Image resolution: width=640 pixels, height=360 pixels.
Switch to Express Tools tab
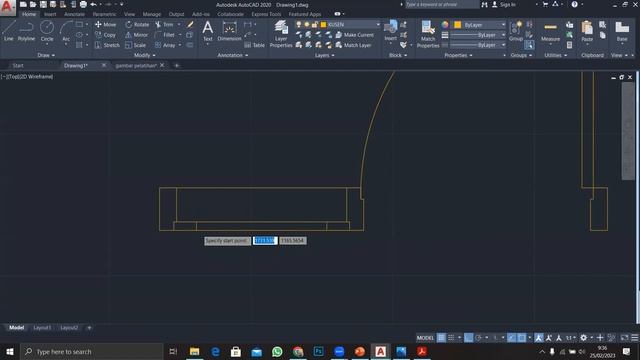[266, 14]
